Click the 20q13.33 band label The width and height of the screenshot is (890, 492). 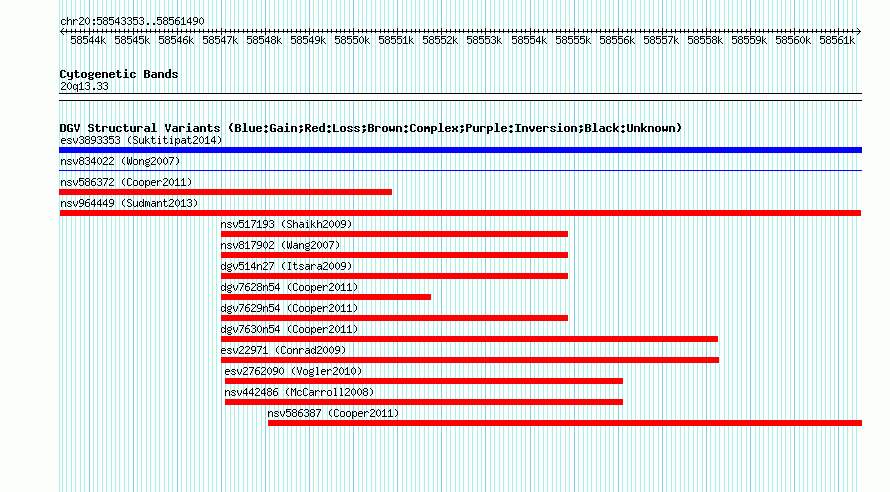(84, 86)
